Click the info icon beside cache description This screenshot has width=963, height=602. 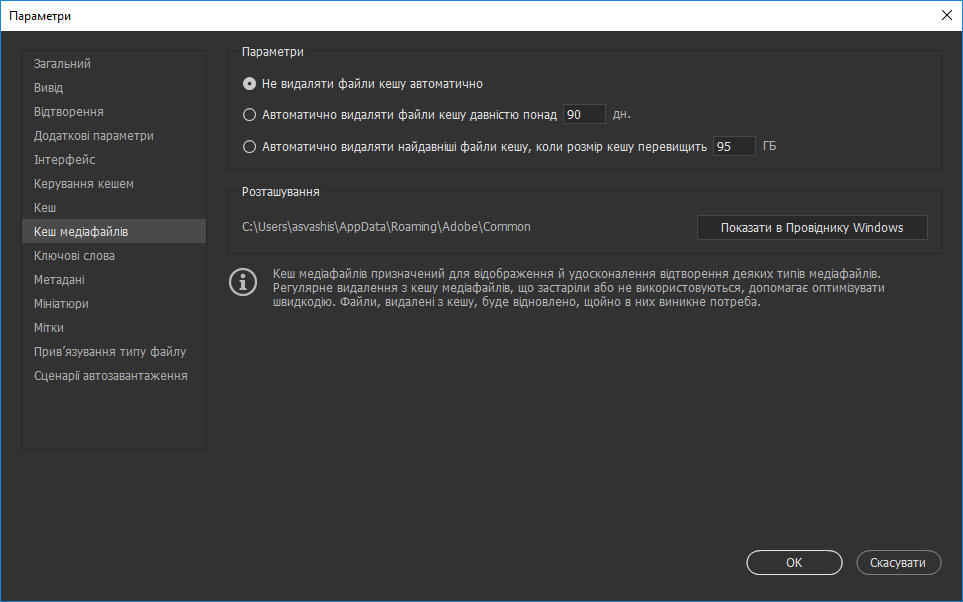(x=243, y=283)
